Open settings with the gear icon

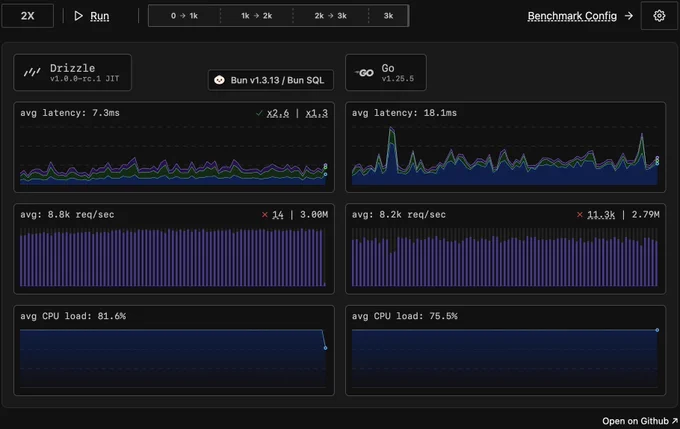pos(659,16)
